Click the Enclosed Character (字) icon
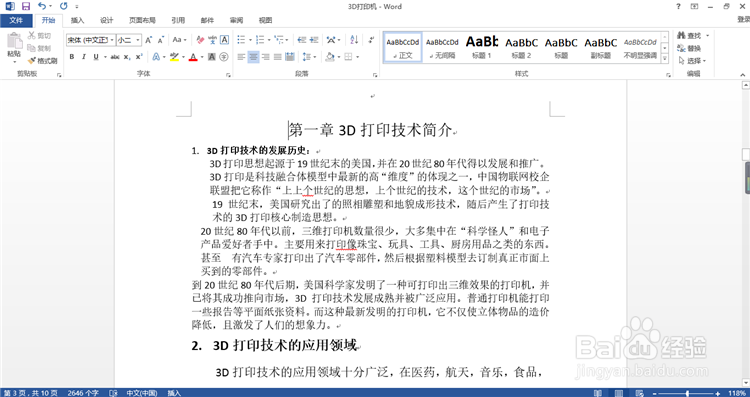The image size is (750, 397). [x=223, y=57]
